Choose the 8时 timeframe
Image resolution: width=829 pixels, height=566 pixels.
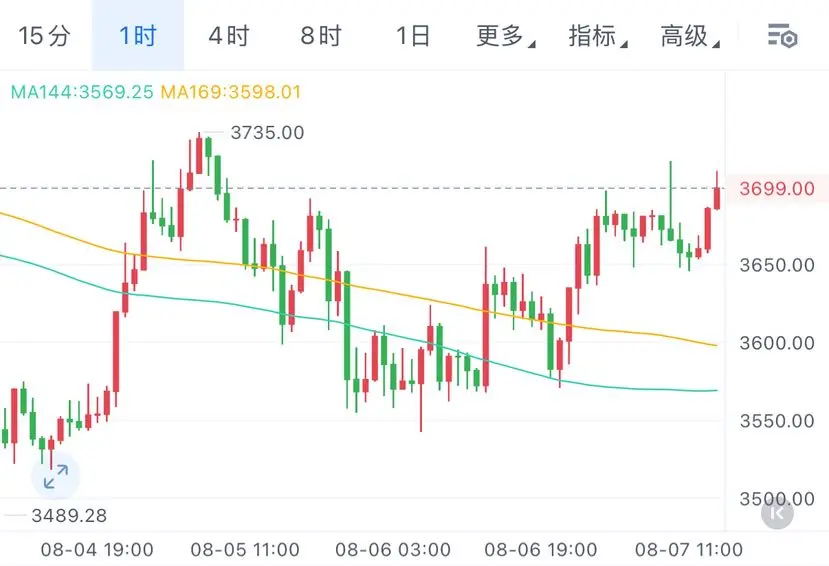[x=321, y=36]
